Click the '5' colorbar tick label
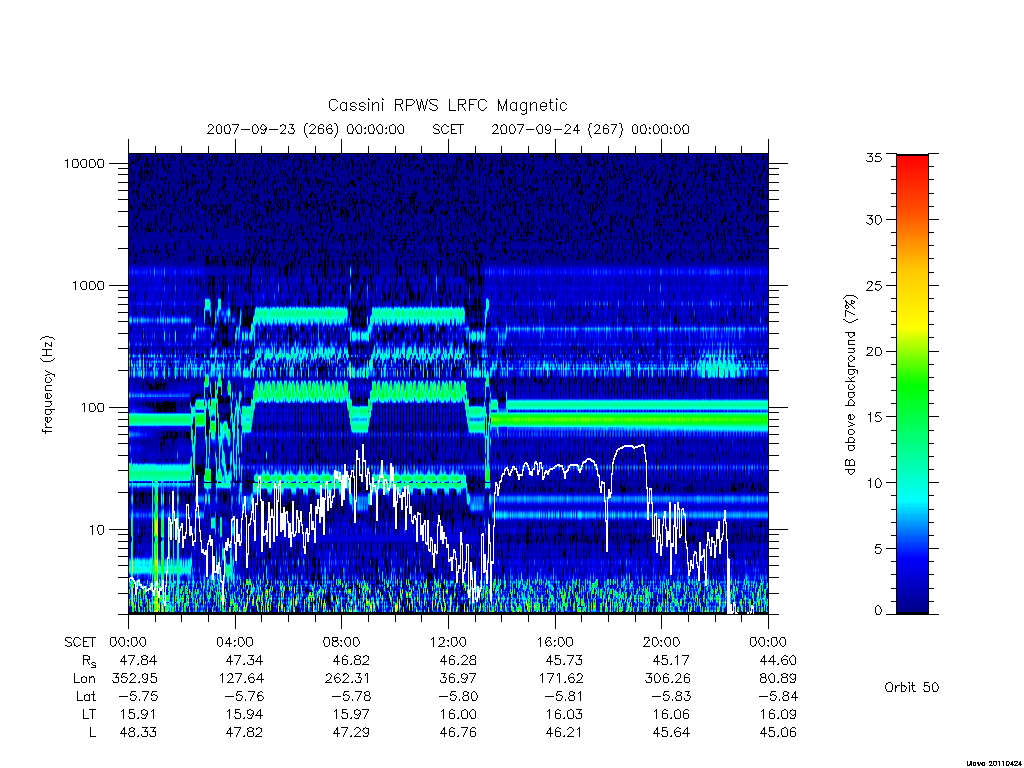Screen dimensions: 1024x768 [878, 549]
